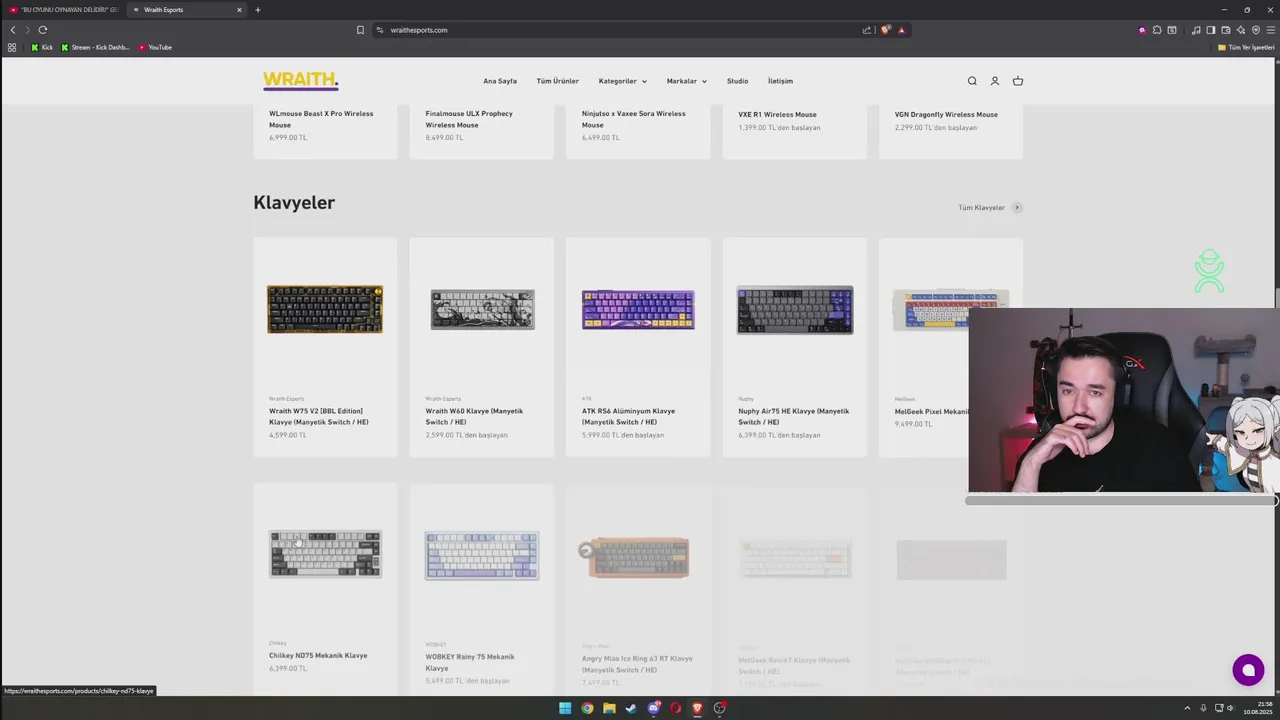Click the WOBKEY Rainy 75 keyboard image

point(482,555)
